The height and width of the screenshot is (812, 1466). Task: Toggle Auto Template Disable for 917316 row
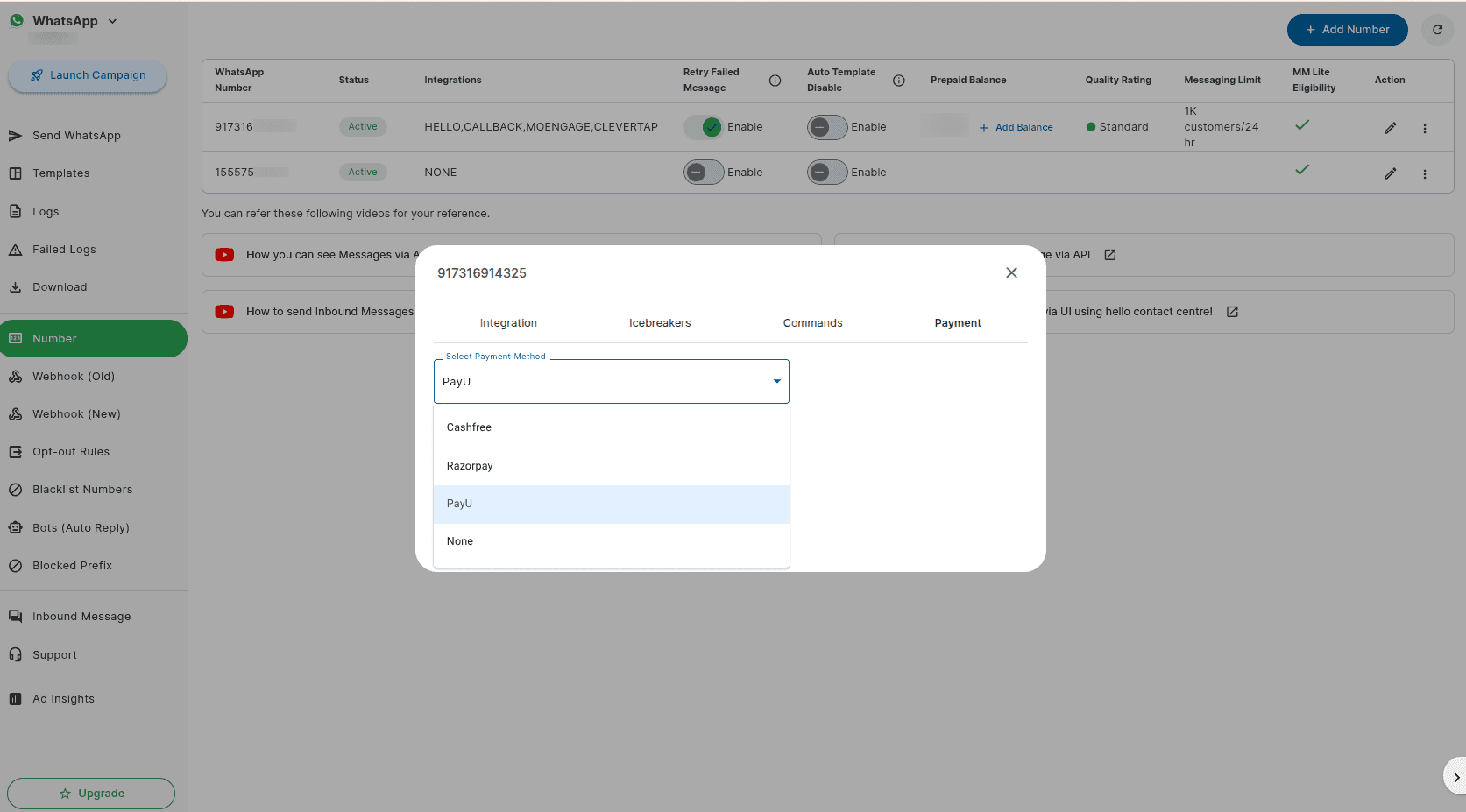827,127
